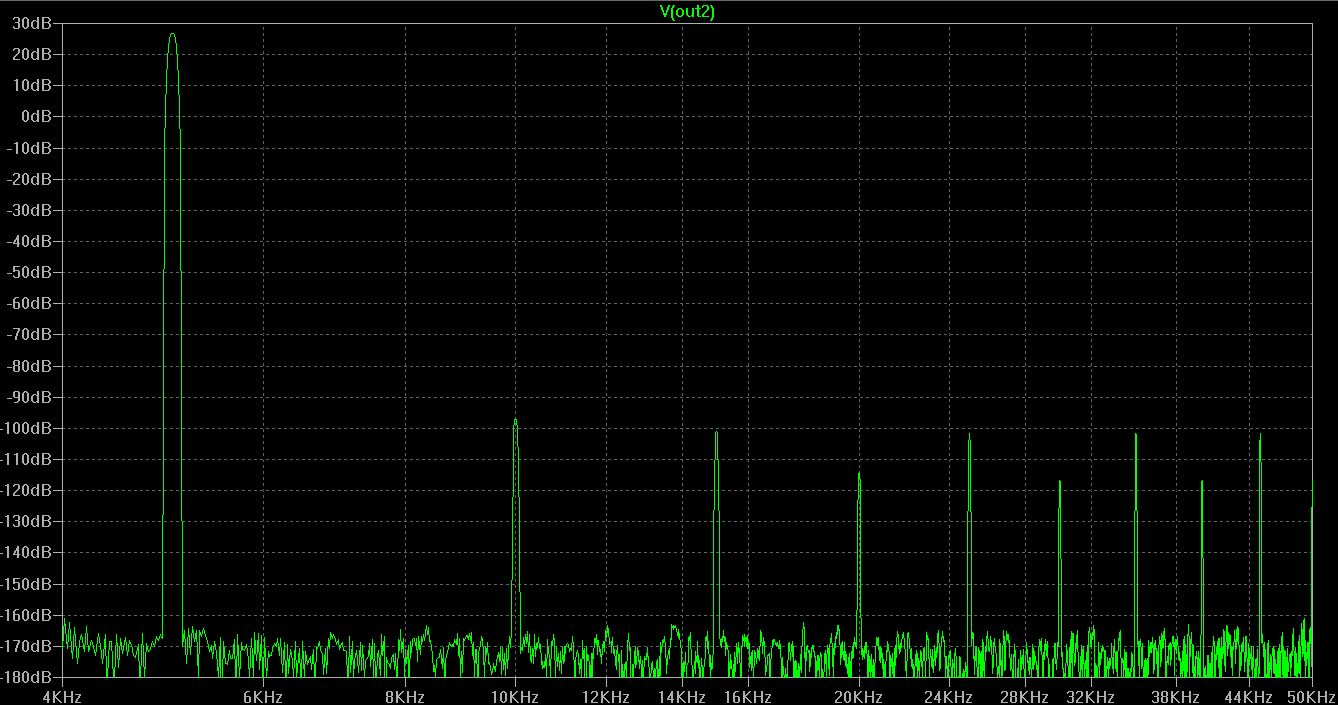The width and height of the screenshot is (1338, 705).
Task: Click the 4KHz frequency axis label
Action: click(62, 696)
